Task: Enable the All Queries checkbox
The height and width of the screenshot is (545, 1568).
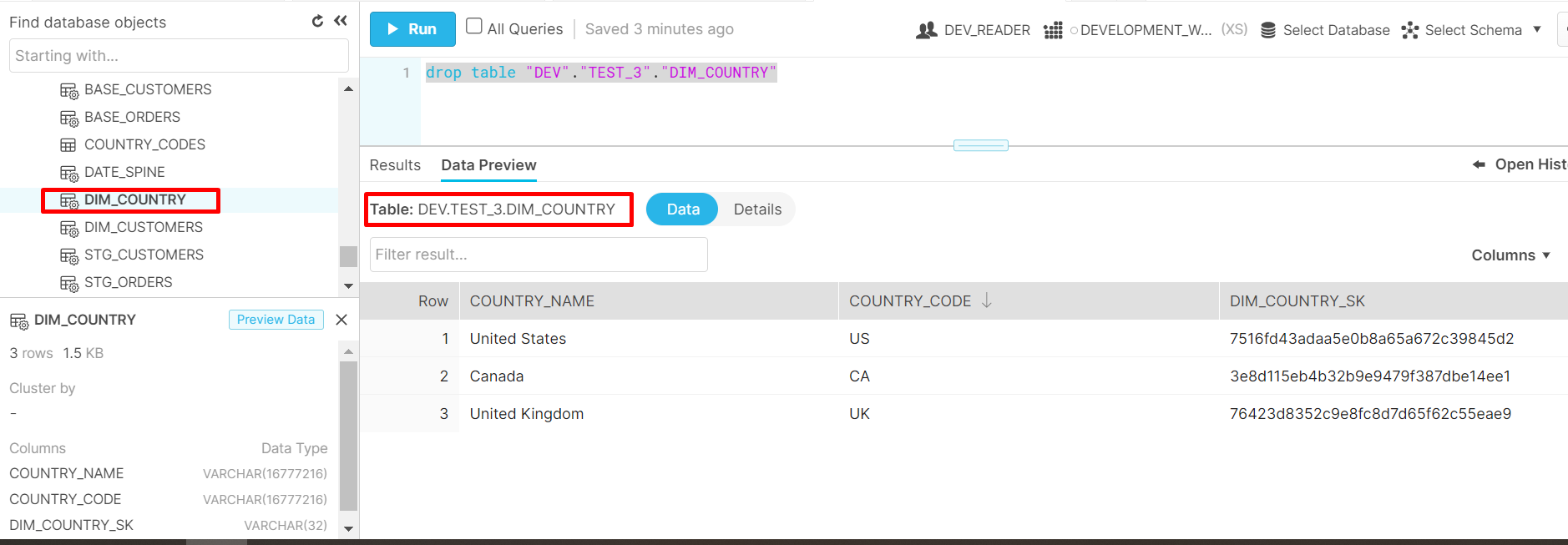Action: [x=474, y=27]
